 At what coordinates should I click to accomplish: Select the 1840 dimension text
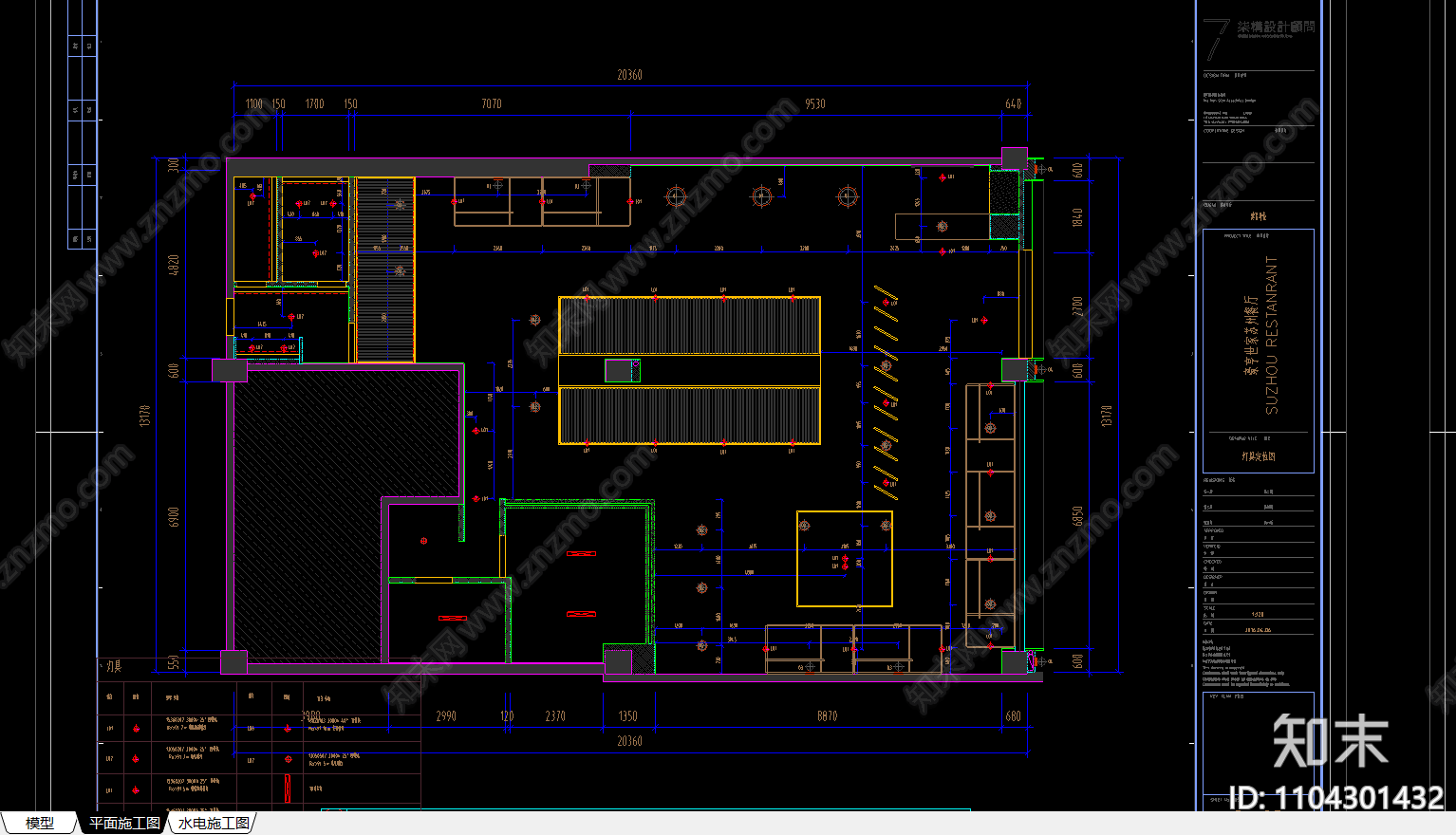click(x=1077, y=217)
